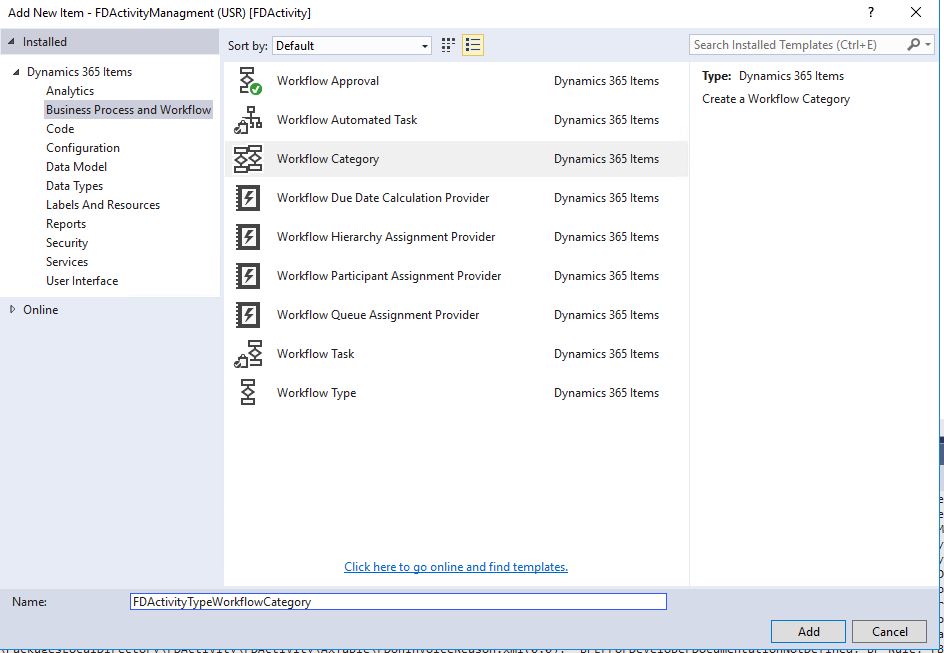
Task: Select Workflow Queue Assignment Provider name
Action: pyautogui.click(x=378, y=315)
